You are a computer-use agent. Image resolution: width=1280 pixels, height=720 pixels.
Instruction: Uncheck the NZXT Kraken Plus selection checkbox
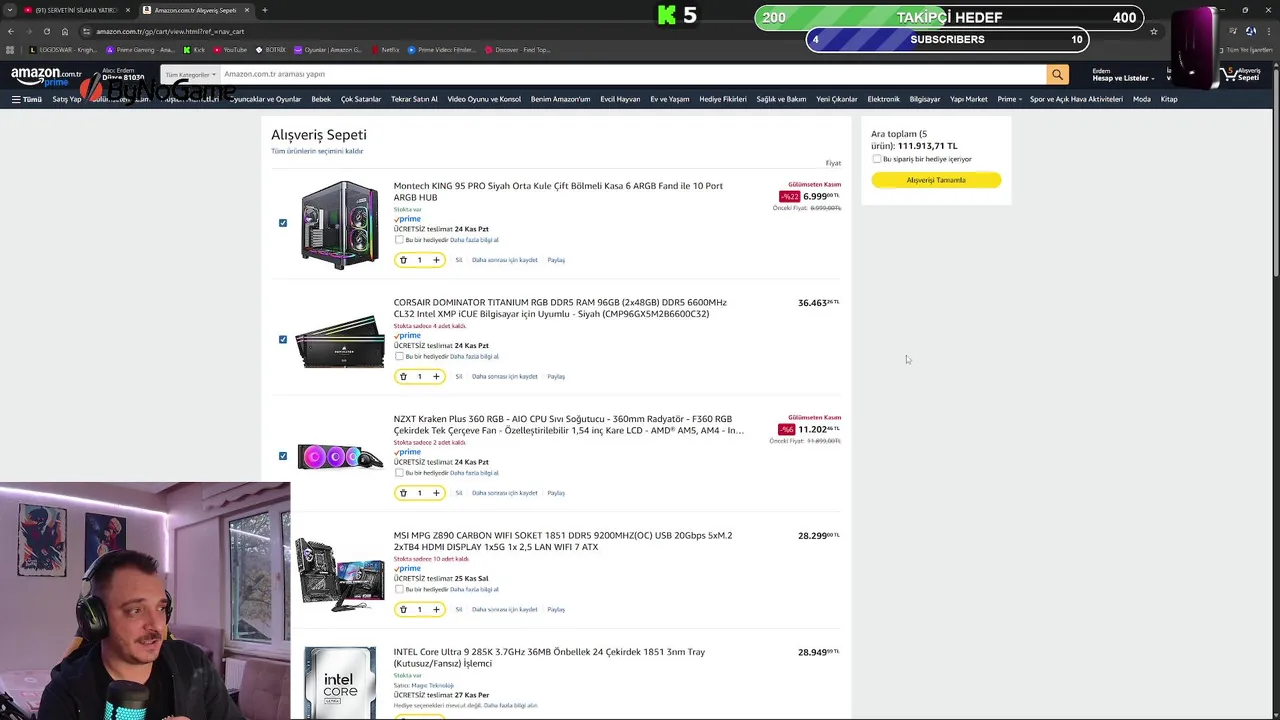[283, 456]
